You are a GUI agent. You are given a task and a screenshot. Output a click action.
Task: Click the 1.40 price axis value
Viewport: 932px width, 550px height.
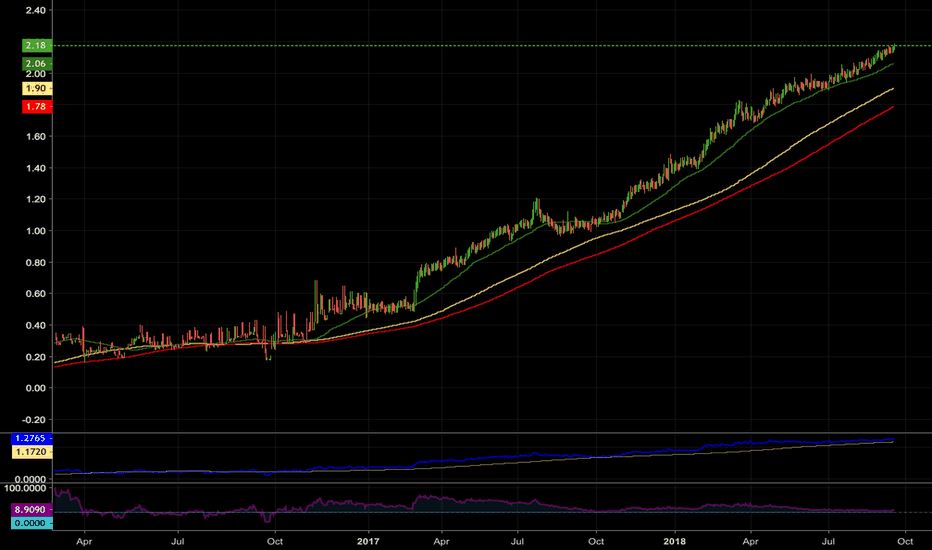tap(36, 168)
